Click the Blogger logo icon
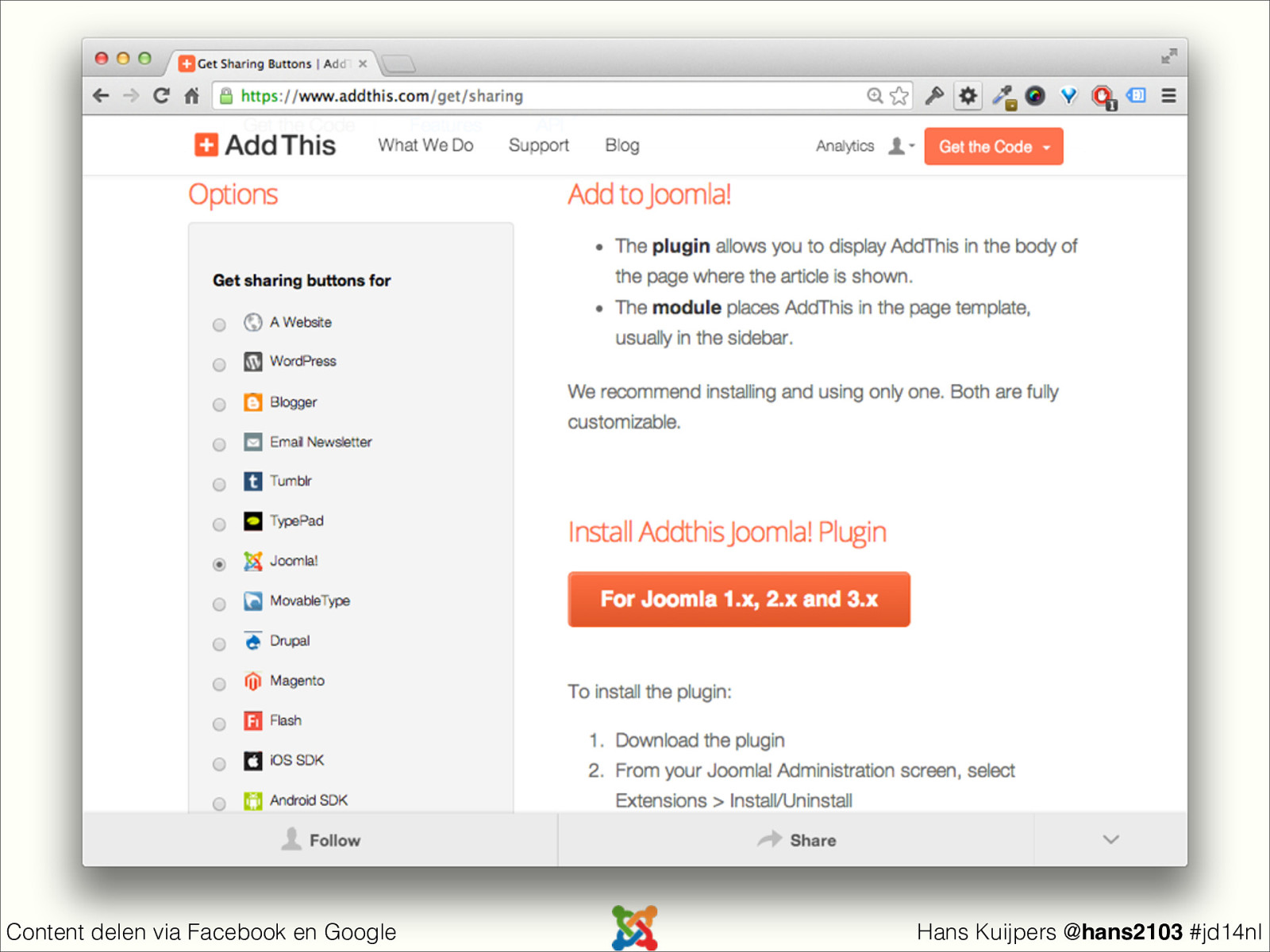Image resolution: width=1270 pixels, height=952 pixels. pos(252,402)
